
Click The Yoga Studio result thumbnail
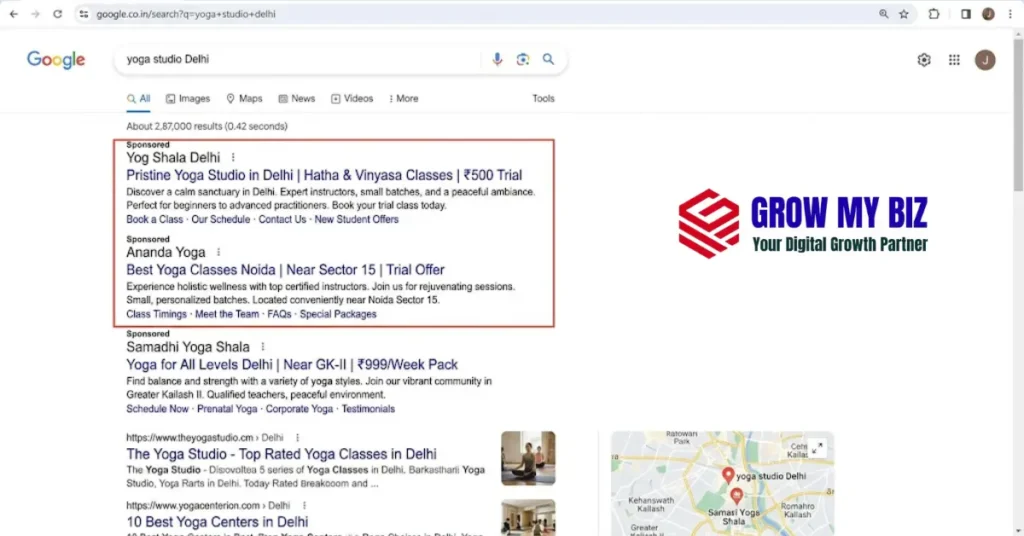(x=528, y=458)
